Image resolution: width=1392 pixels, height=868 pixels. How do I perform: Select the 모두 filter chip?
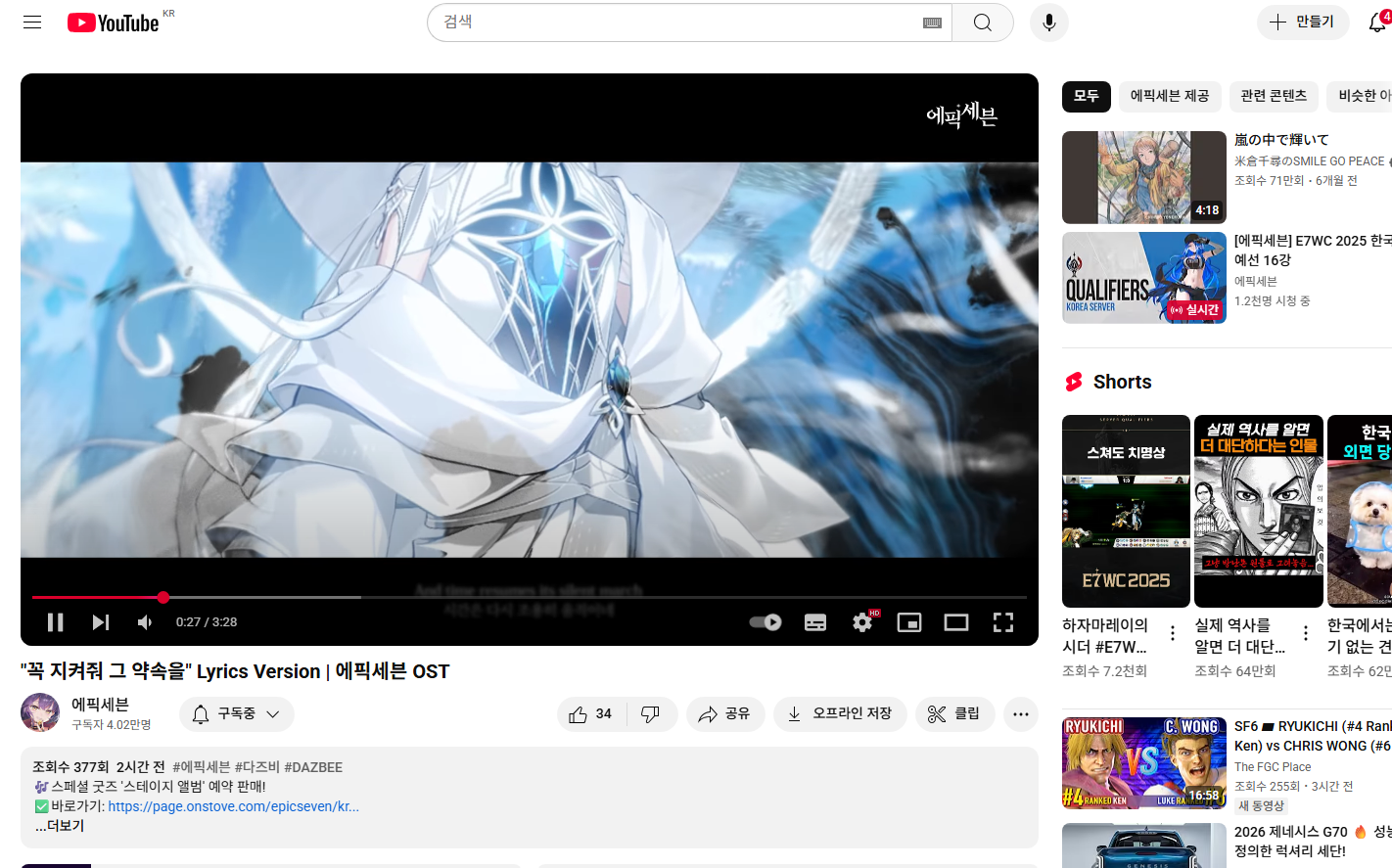point(1087,96)
